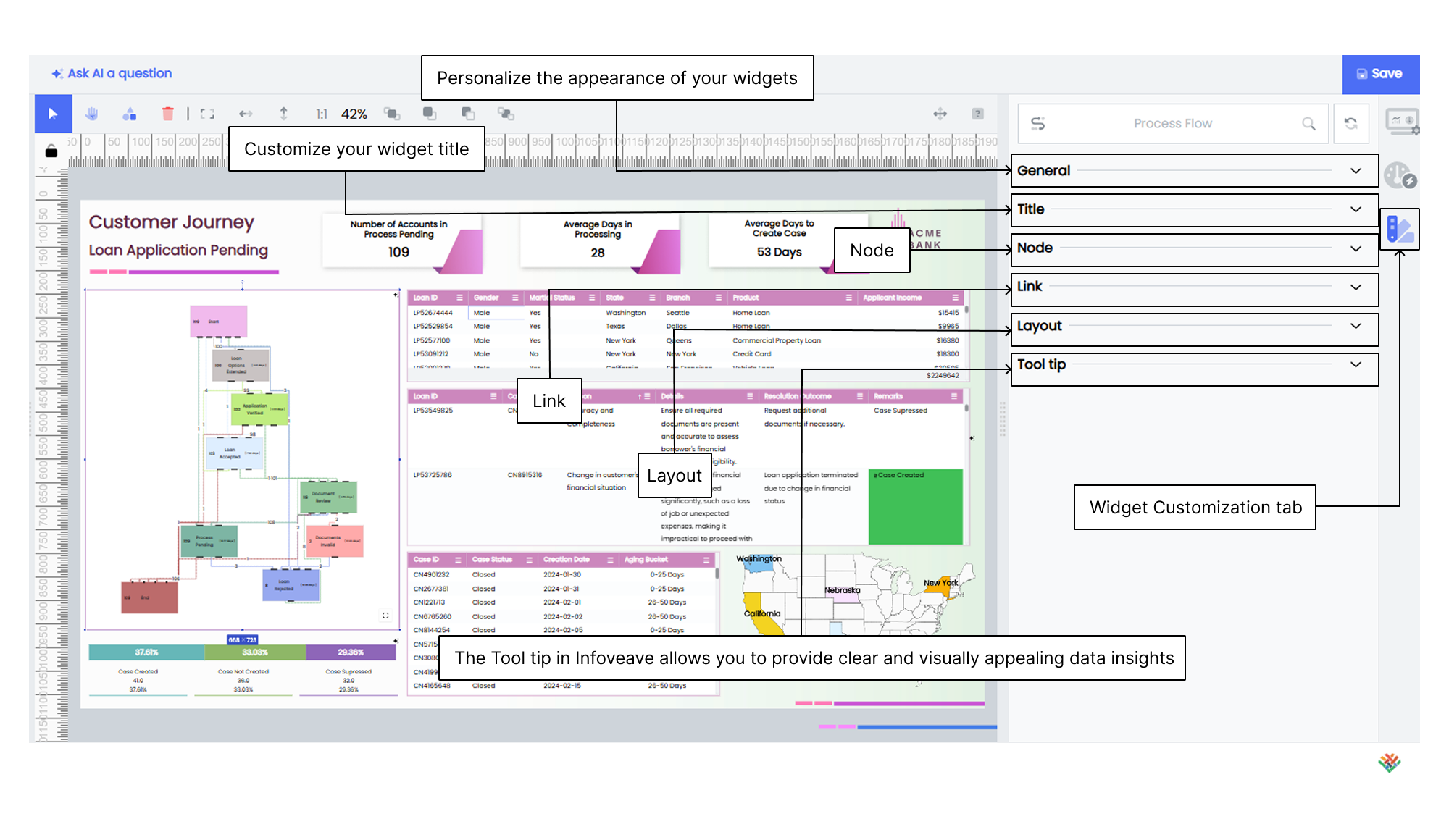The width and height of the screenshot is (1449, 840).
Task: Toggle the canvas lock icon
Action: 51,151
